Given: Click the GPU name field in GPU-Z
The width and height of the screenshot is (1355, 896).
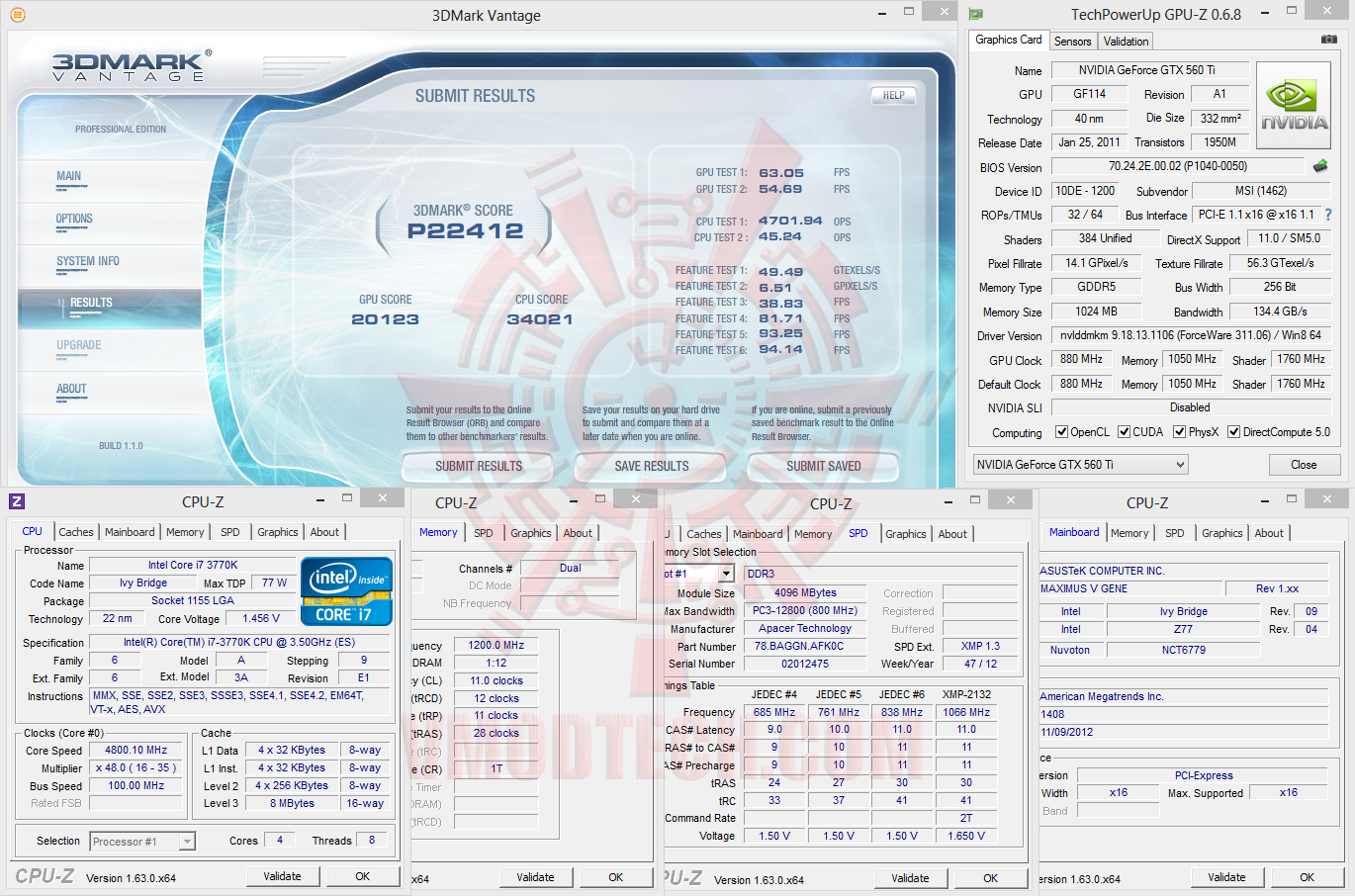Looking at the screenshot, I should (1147, 70).
